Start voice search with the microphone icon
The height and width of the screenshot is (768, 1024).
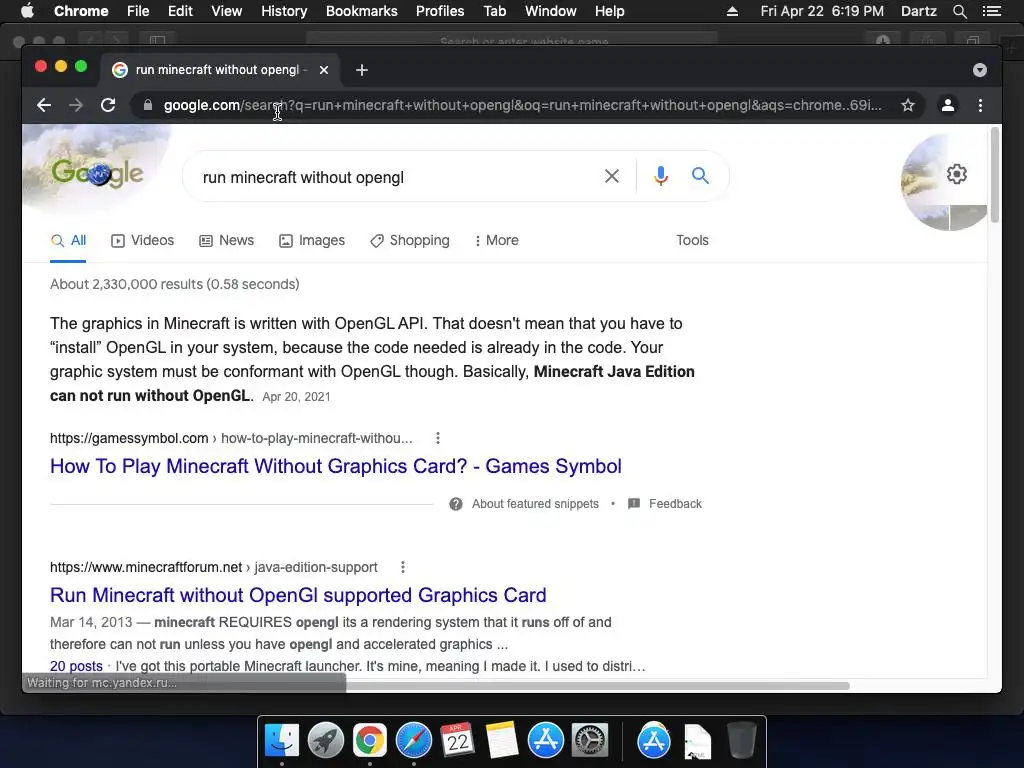tap(661, 176)
